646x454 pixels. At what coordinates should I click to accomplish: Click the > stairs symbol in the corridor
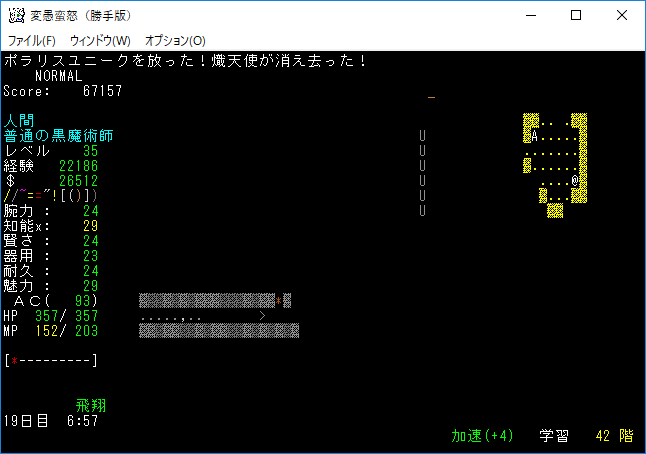pyautogui.click(x=262, y=315)
